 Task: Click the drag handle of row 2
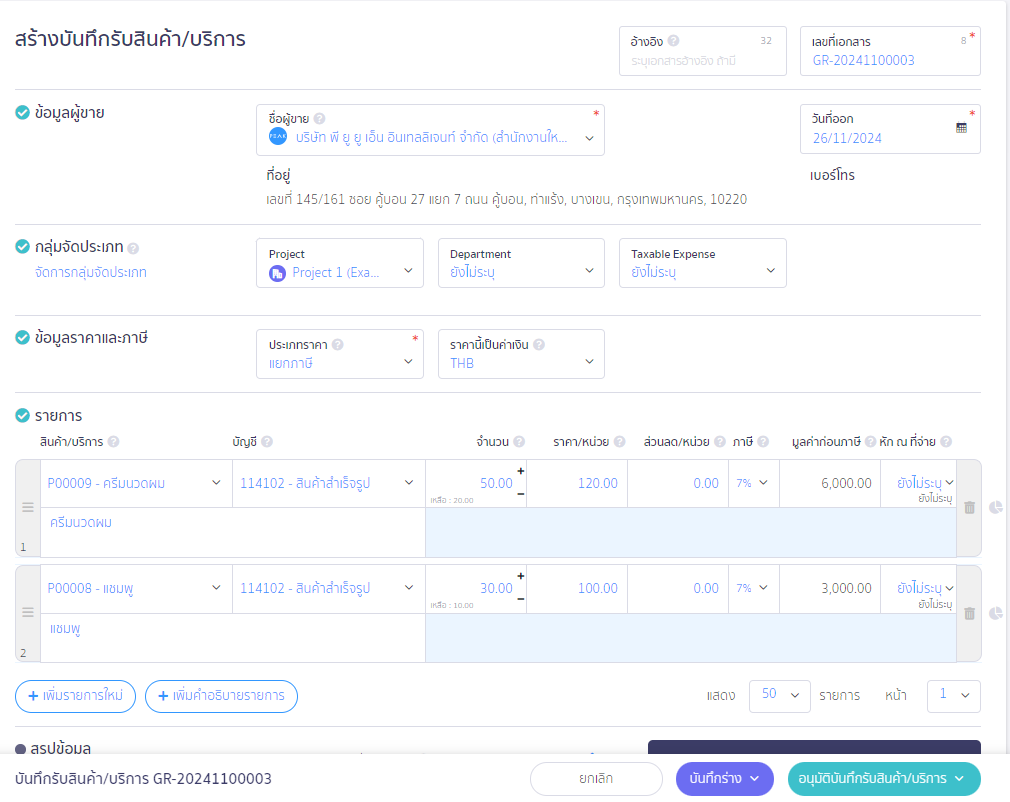coord(28,613)
